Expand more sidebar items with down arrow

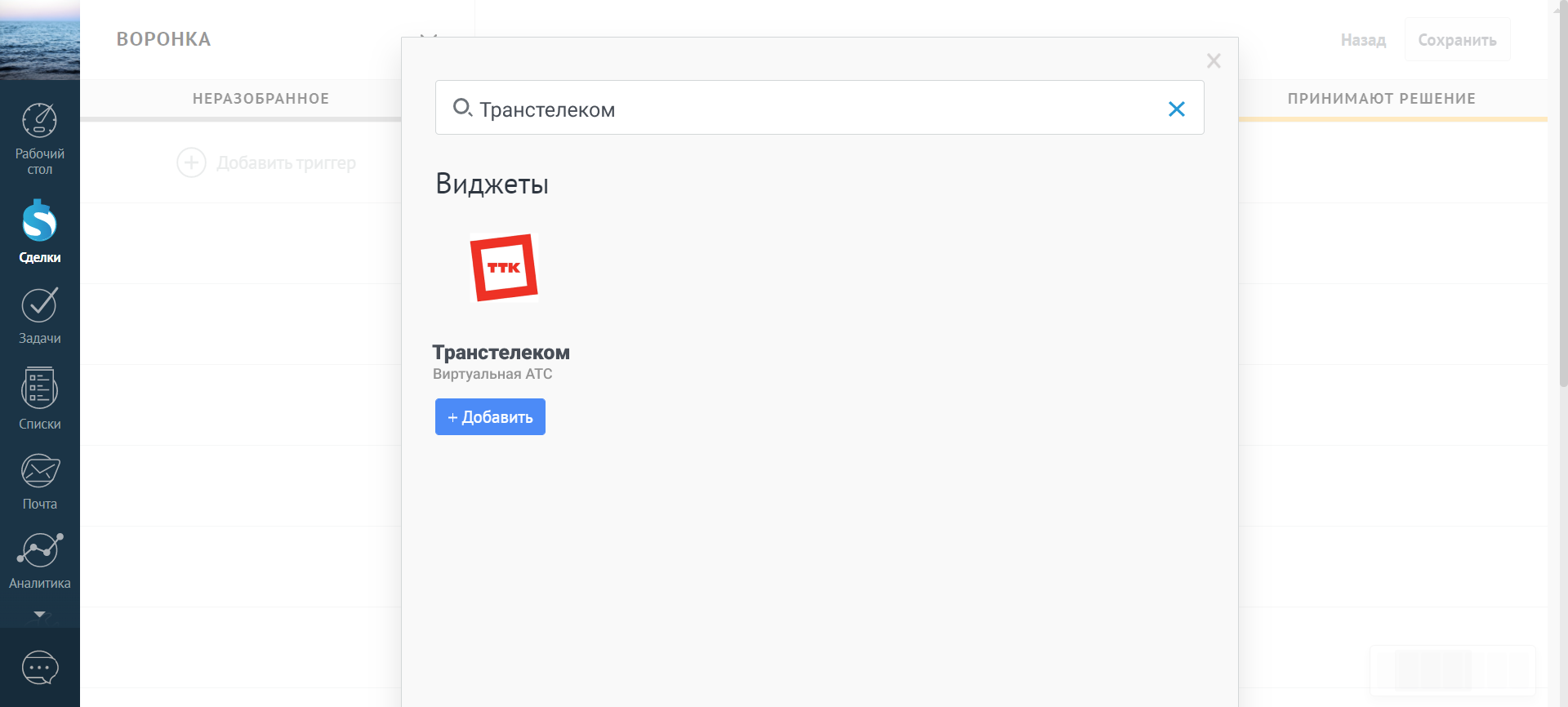tap(39, 614)
